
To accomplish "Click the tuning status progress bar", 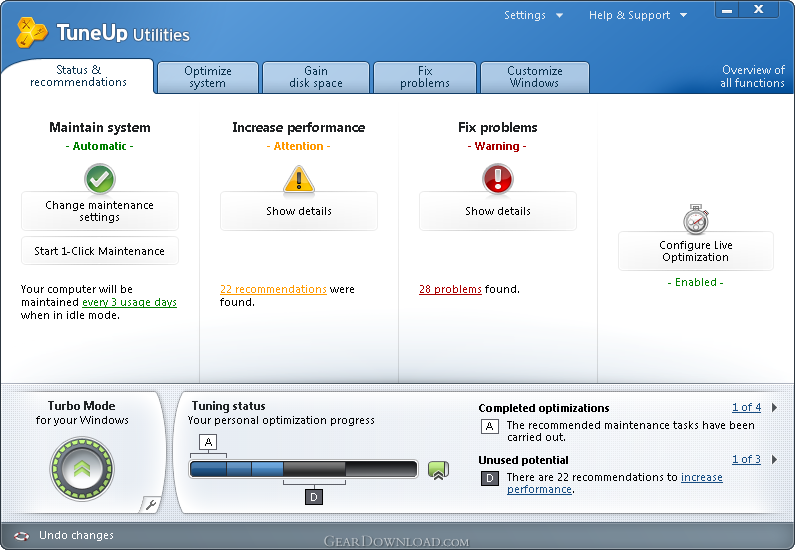I will point(303,469).
